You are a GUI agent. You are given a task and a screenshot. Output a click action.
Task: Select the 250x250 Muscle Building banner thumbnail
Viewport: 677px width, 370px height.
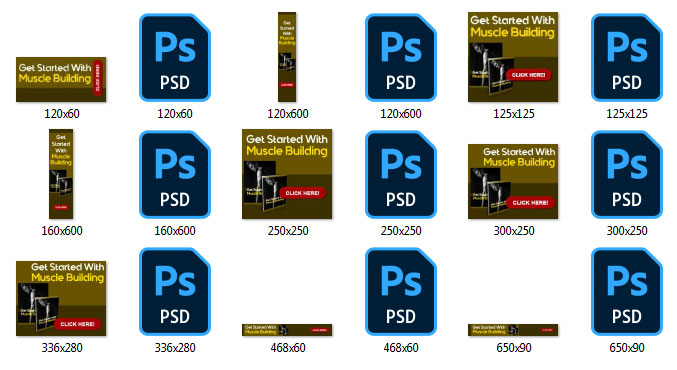click(287, 174)
